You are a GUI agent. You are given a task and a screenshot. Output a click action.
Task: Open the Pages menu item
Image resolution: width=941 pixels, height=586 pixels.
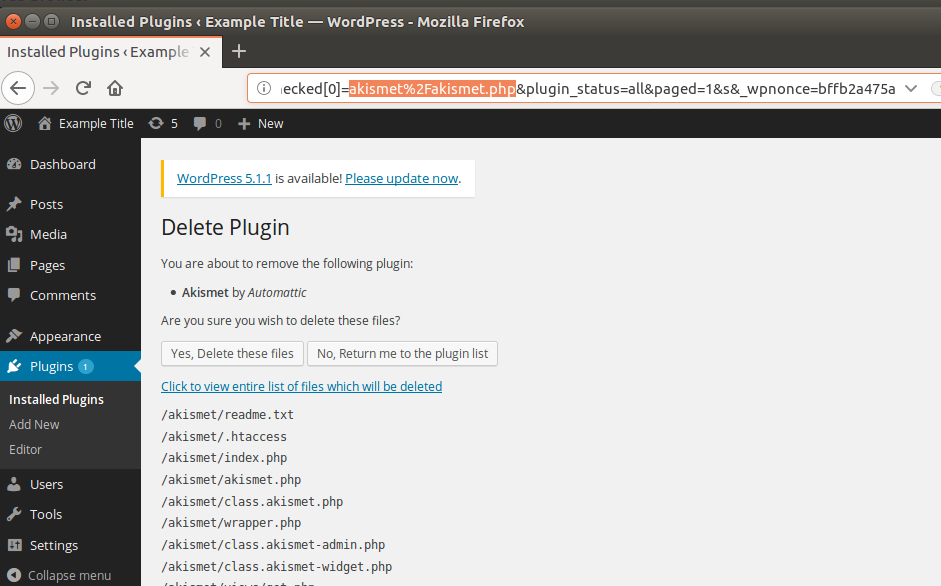pyautogui.click(x=47, y=265)
